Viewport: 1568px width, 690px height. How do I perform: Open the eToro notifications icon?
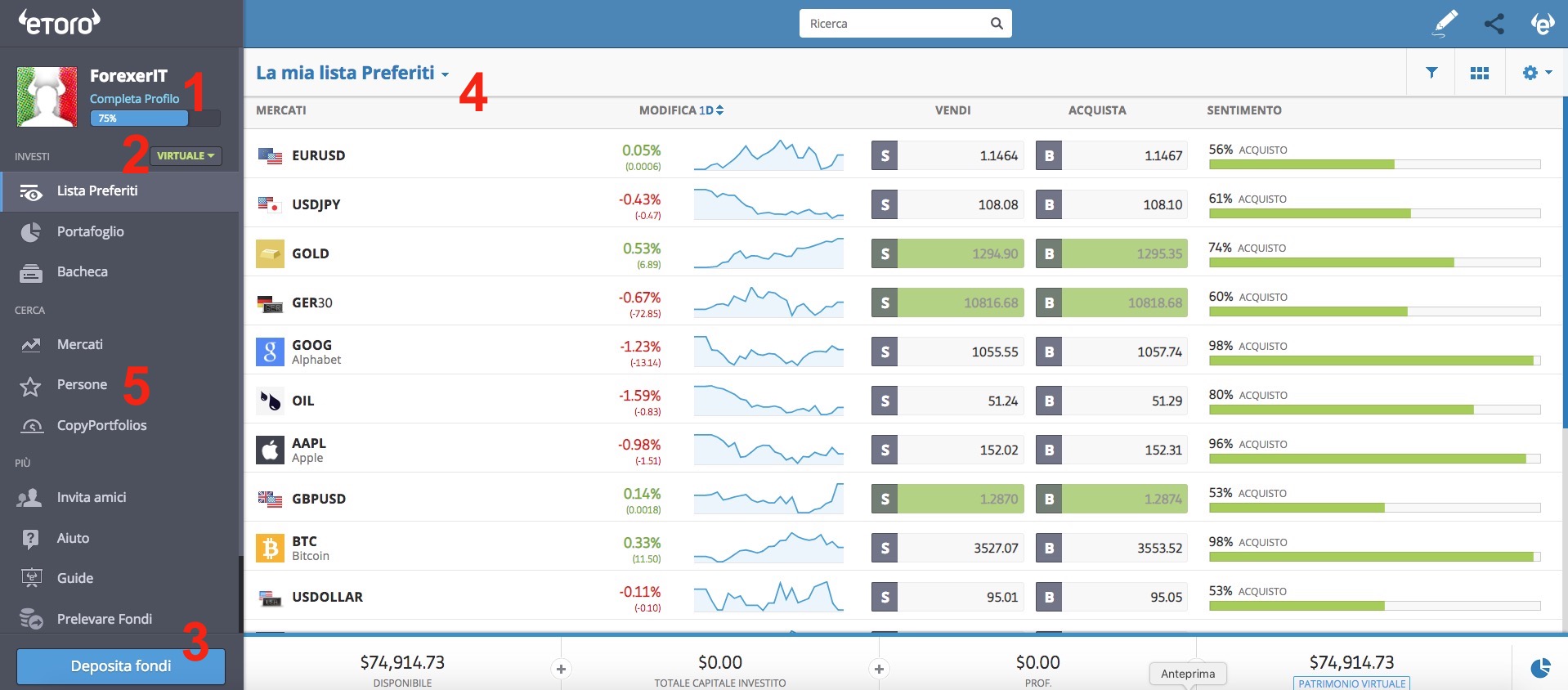pos(1542,23)
